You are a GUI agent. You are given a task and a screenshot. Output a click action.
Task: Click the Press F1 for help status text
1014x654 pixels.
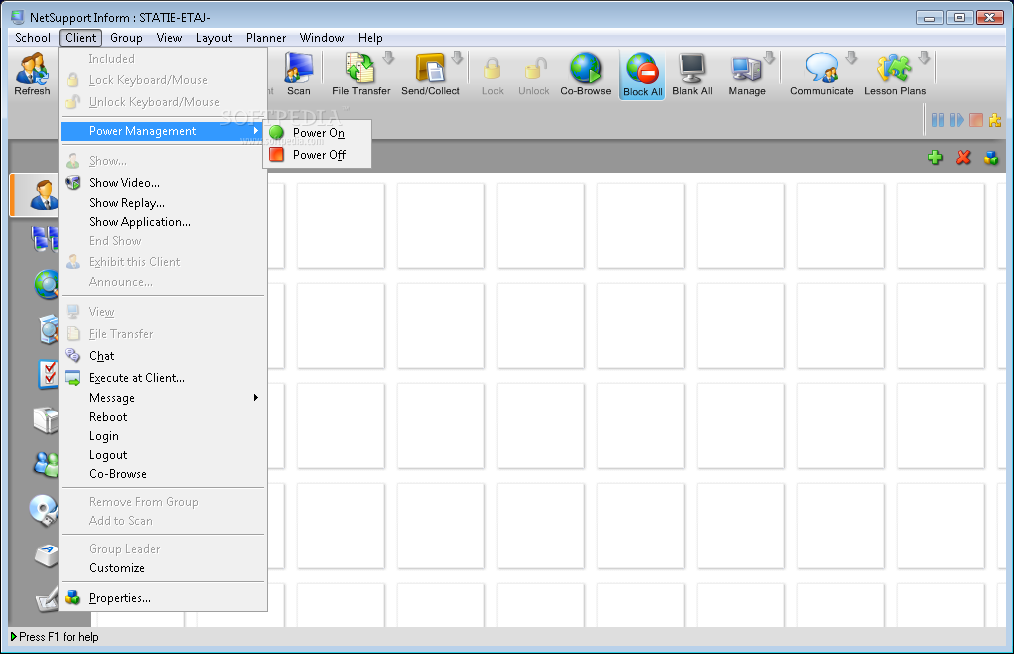tap(58, 637)
